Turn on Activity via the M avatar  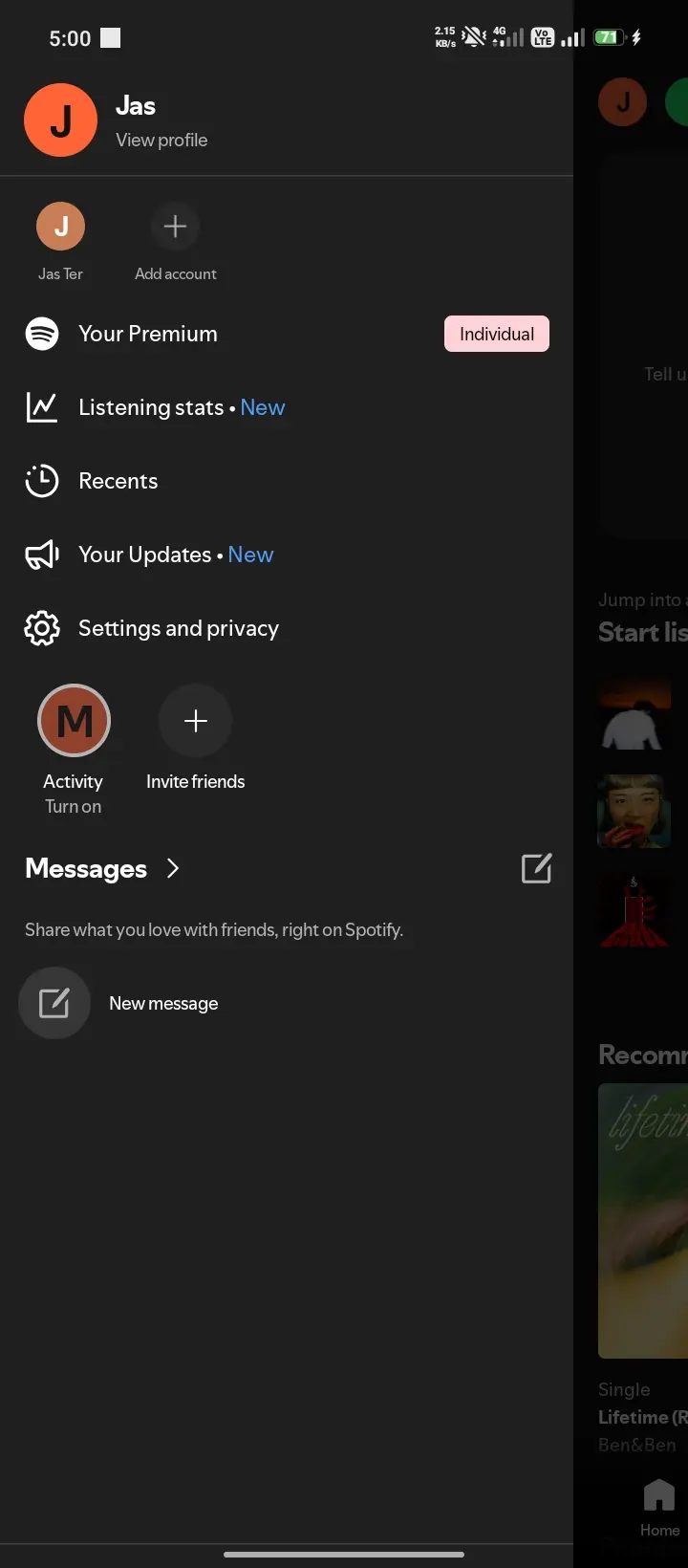(75, 721)
